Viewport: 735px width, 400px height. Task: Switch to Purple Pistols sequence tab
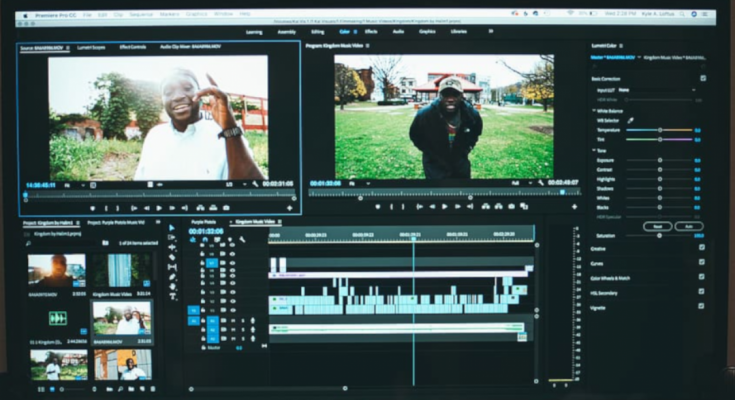(203, 222)
